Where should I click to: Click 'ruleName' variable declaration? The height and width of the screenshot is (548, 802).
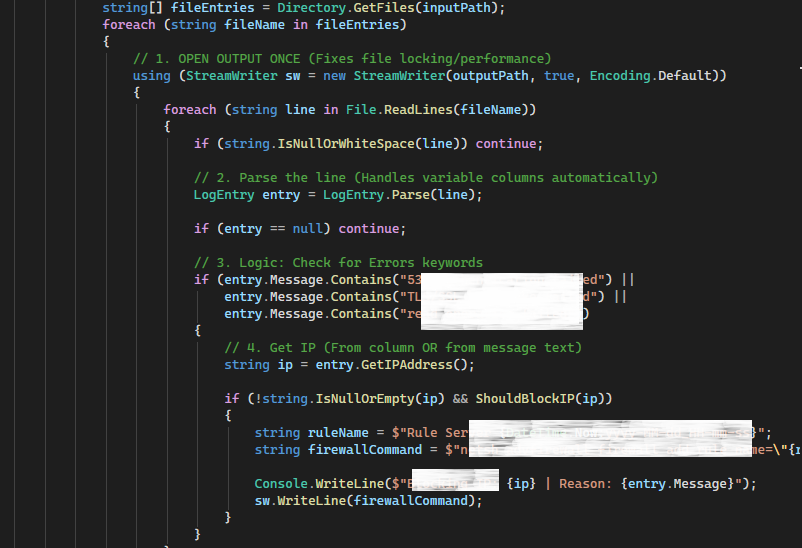click(x=338, y=433)
